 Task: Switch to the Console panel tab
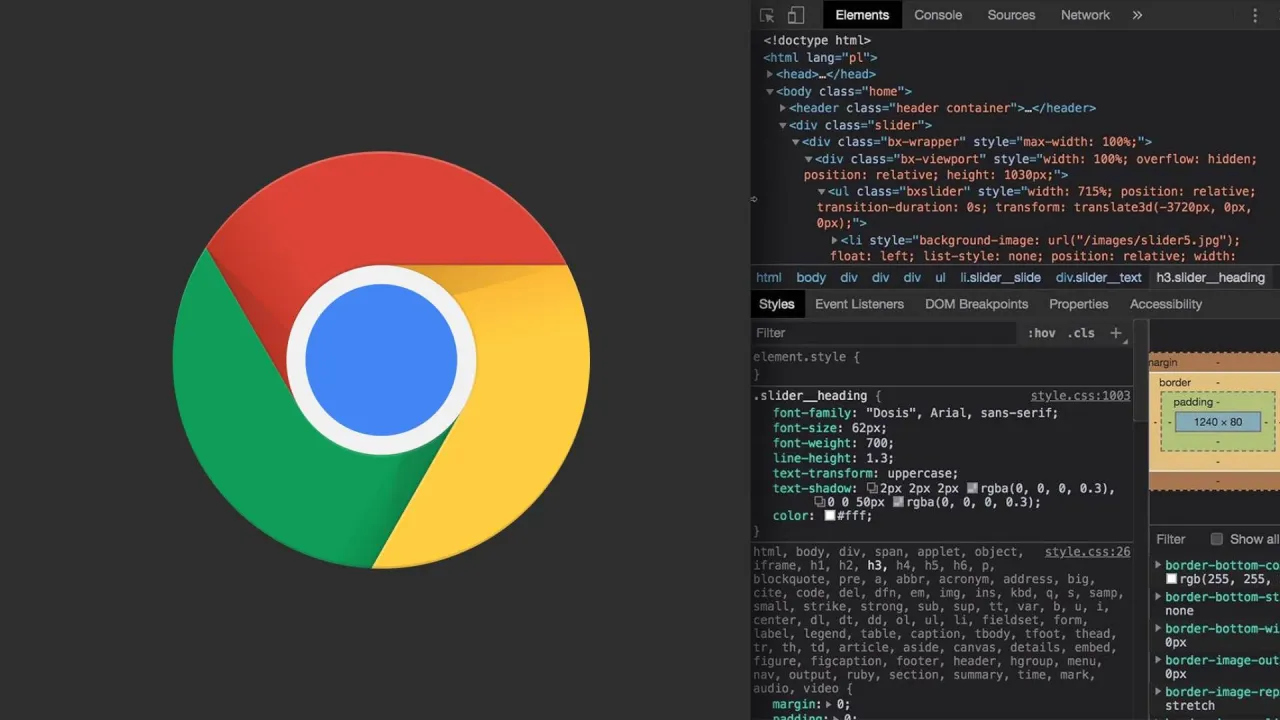pyautogui.click(x=937, y=15)
